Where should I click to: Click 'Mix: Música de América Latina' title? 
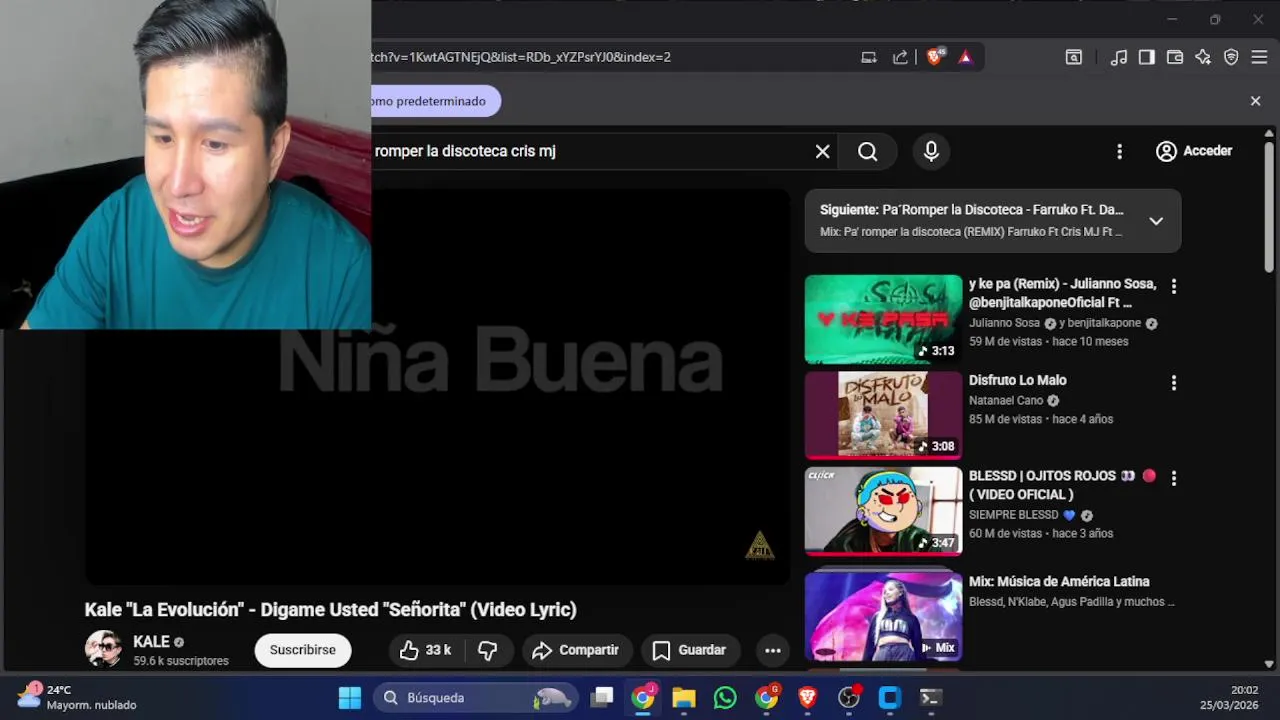pyautogui.click(x=1059, y=581)
